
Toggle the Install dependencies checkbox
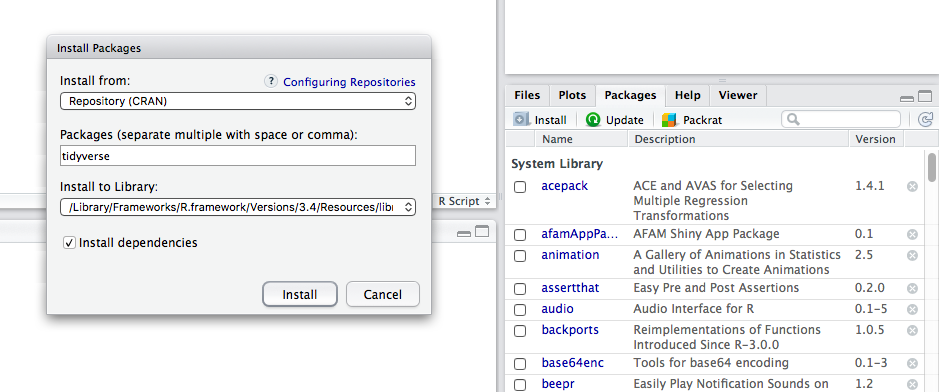69,242
